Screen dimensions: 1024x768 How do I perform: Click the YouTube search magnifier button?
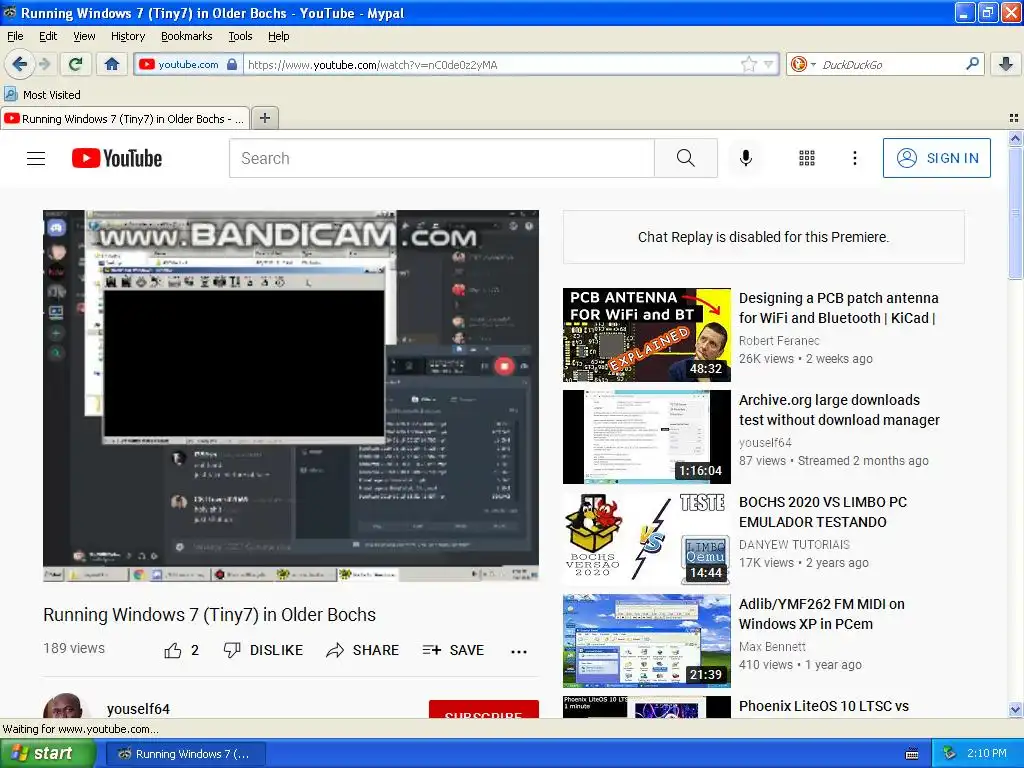[686, 158]
